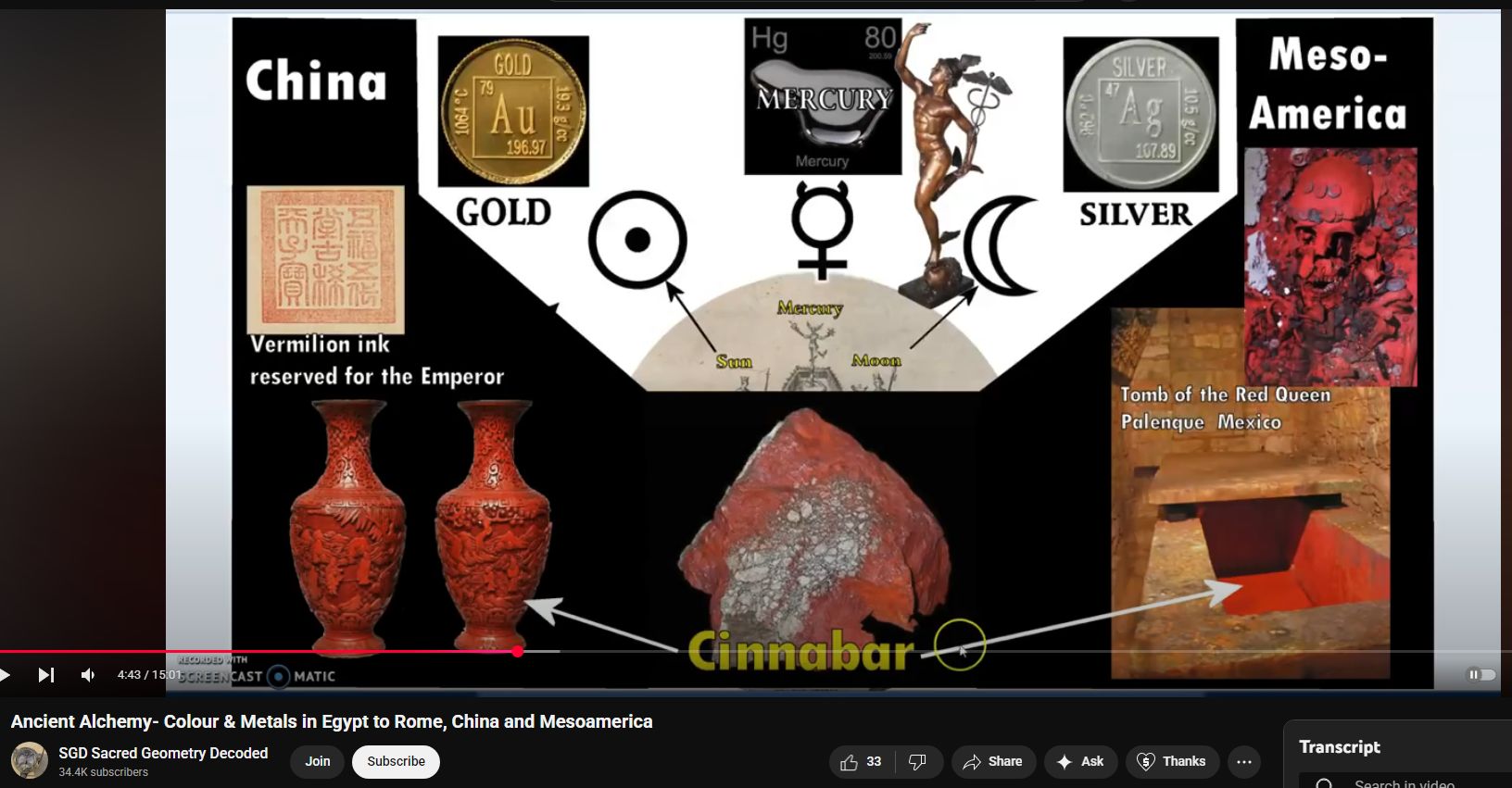Click the play button in video controls

click(x=6, y=675)
